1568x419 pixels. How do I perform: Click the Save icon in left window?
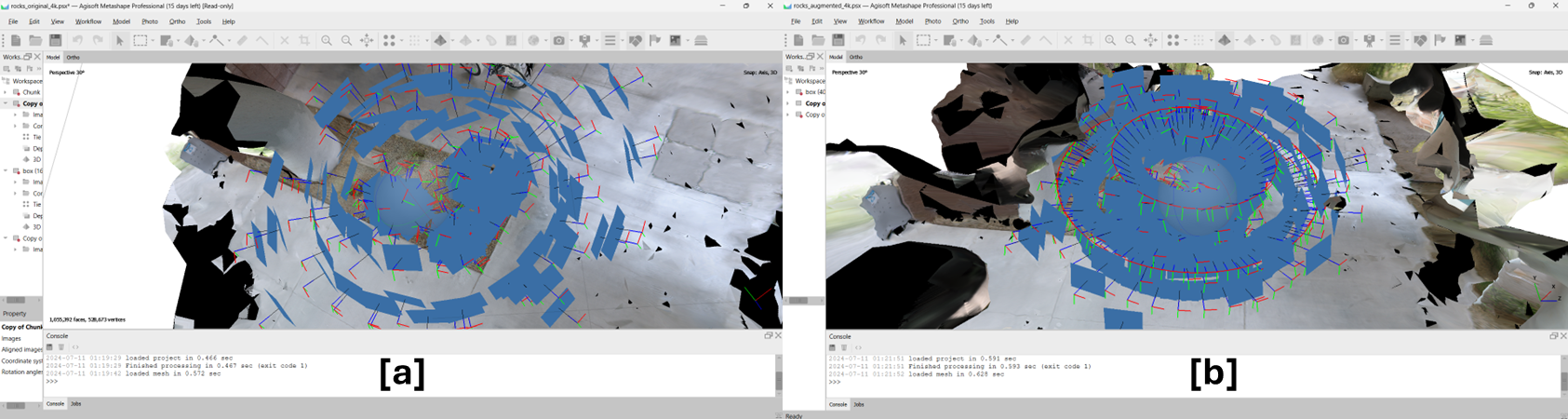(55, 40)
